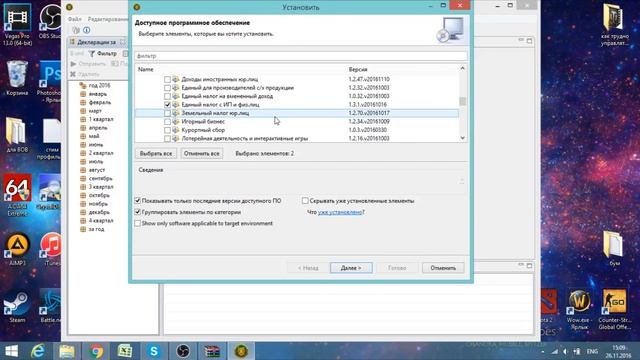
Task: Select 1 квартал in the declarations tree
Action: click(x=101, y=119)
